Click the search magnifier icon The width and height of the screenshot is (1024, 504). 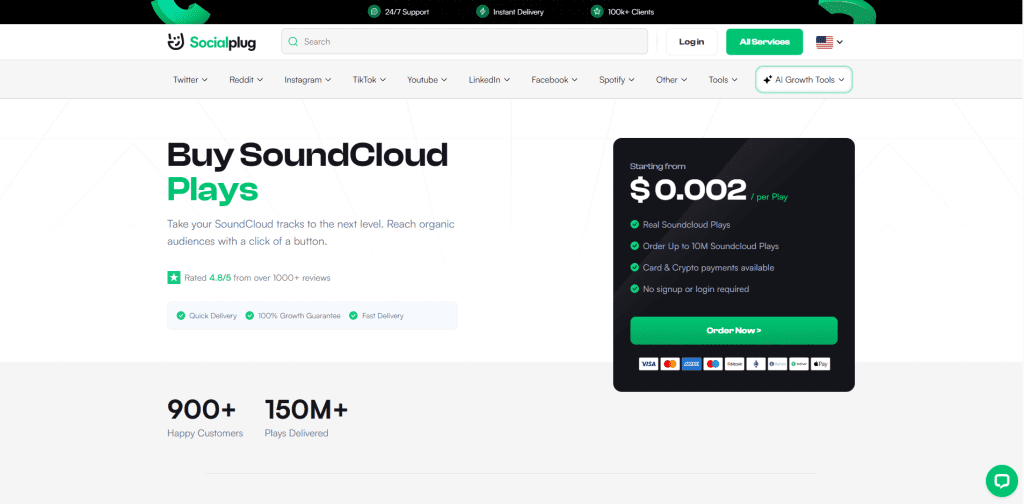pyautogui.click(x=293, y=41)
